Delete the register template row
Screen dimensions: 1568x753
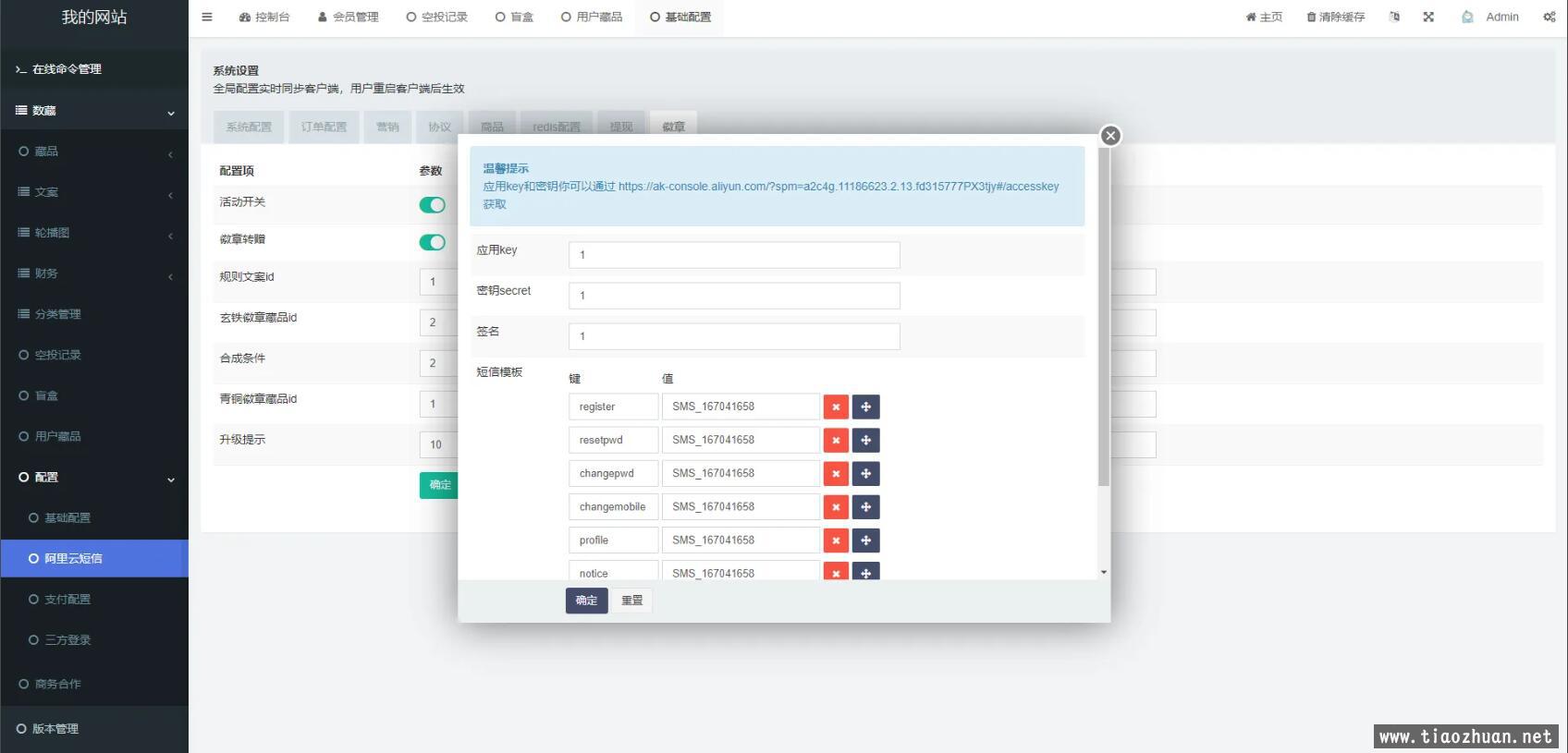pos(836,407)
